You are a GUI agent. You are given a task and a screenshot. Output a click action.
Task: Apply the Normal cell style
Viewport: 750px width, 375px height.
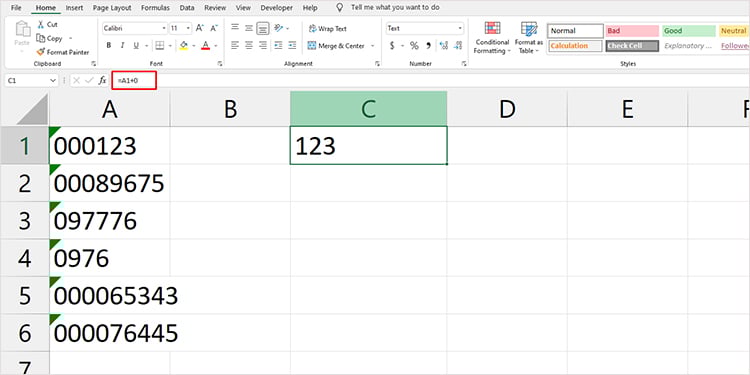click(x=575, y=31)
